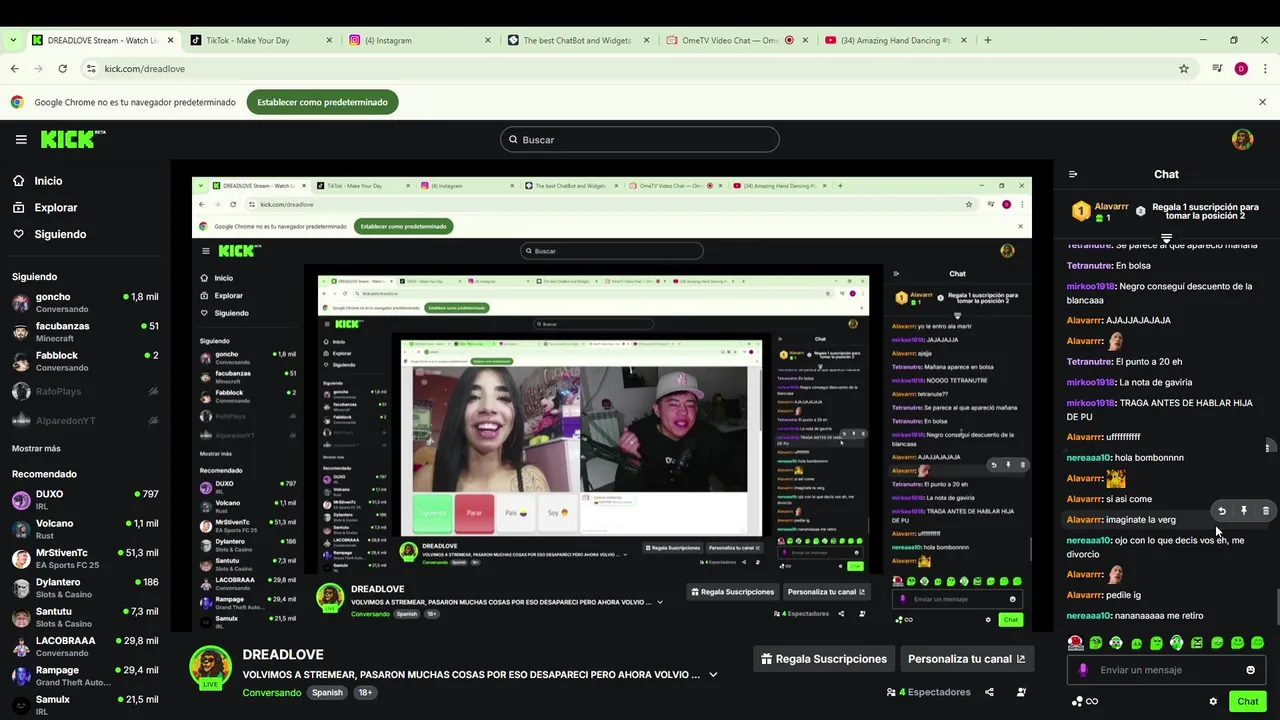Viewport: 1280px width, 720px height.
Task: Open Chrome media control icon
Action: (x=1217, y=69)
